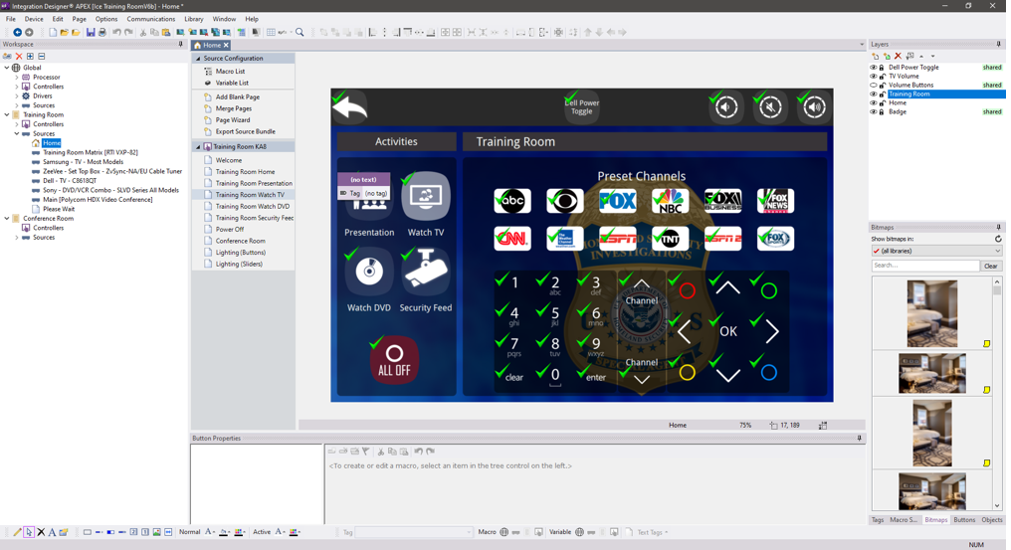Open the Library menu

[x=193, y=19]
